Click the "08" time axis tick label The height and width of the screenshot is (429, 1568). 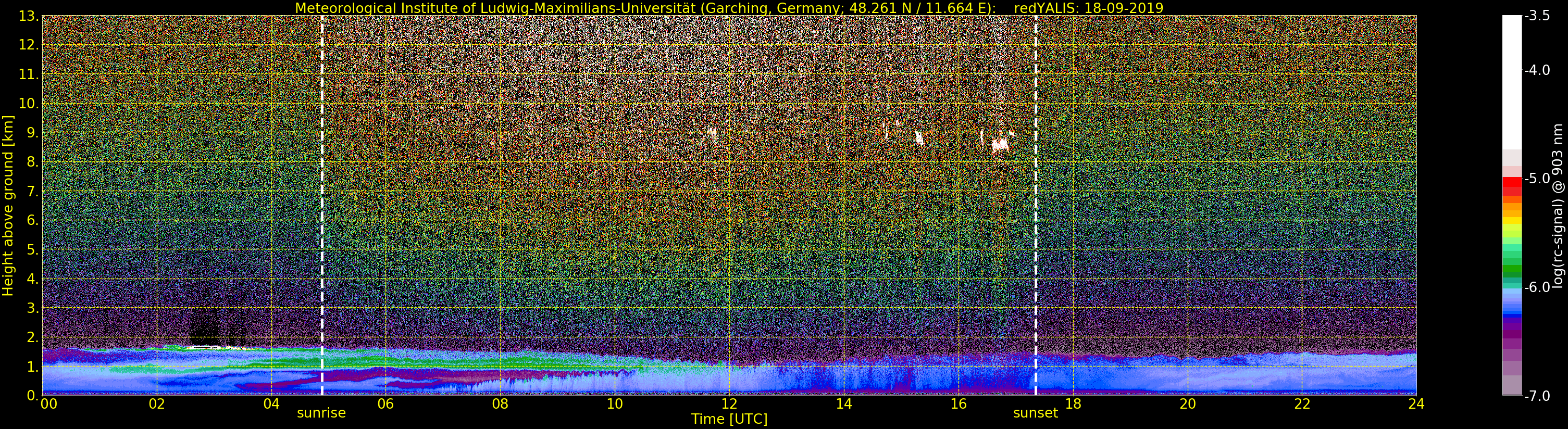(x=500, y=404)
